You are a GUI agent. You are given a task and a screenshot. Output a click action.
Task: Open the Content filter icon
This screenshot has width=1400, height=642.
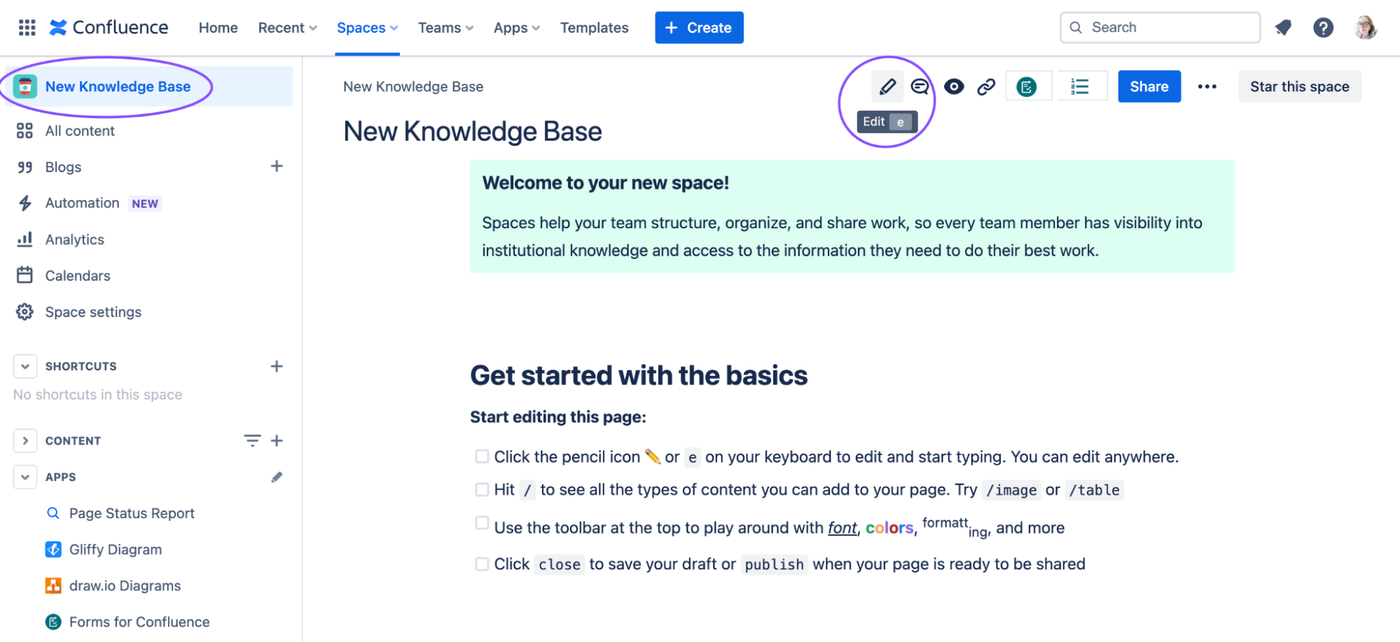(252, 440)
